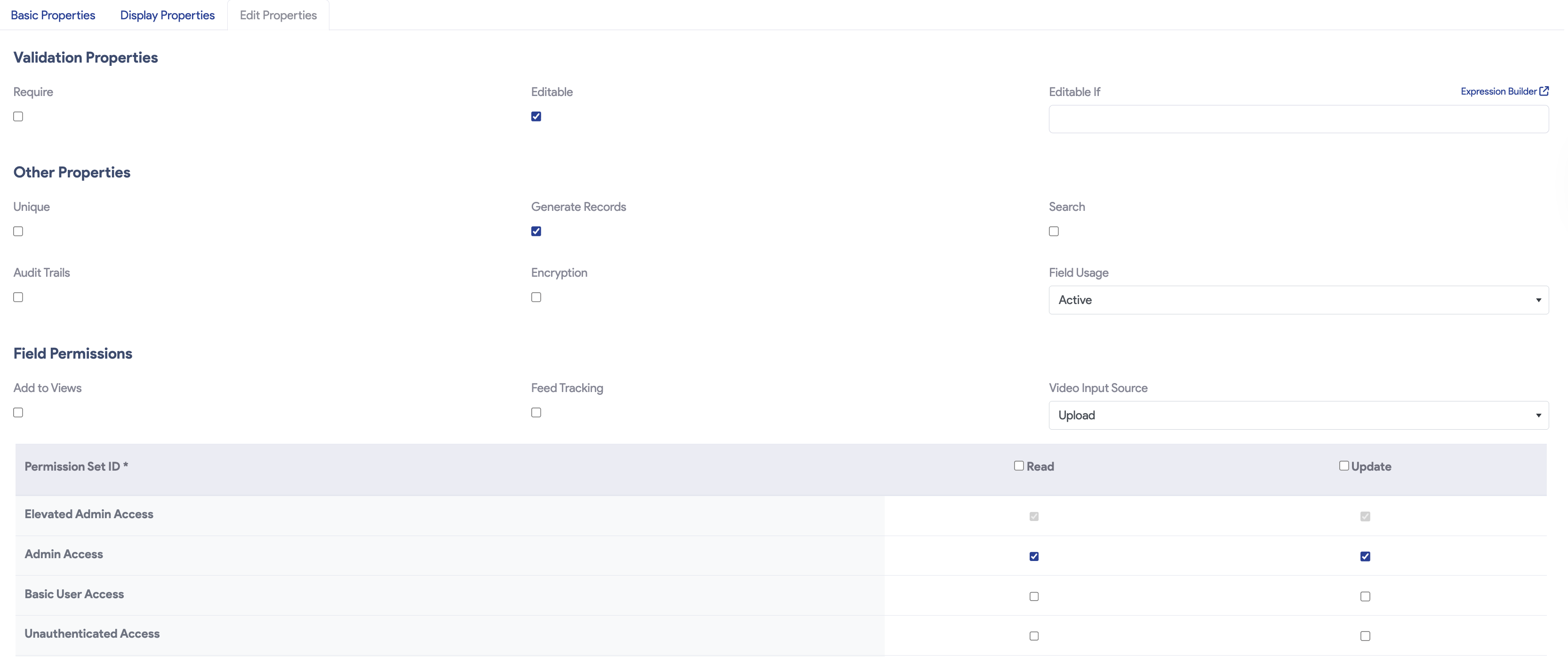Switch to the Basic Properties tab
The image size is (1568, 657).
[x=52, y=15]
